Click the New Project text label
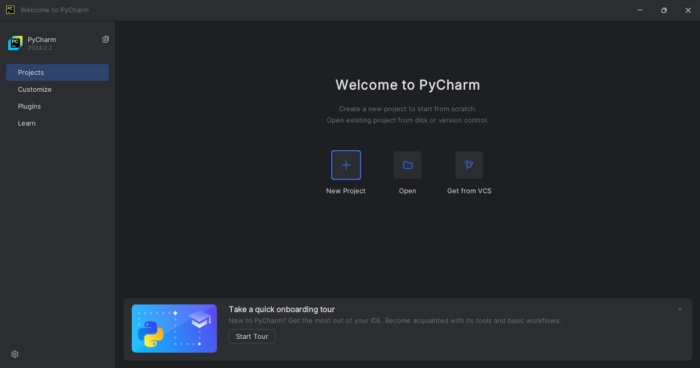Screen dimensions: 700x368 pos(346,191)
